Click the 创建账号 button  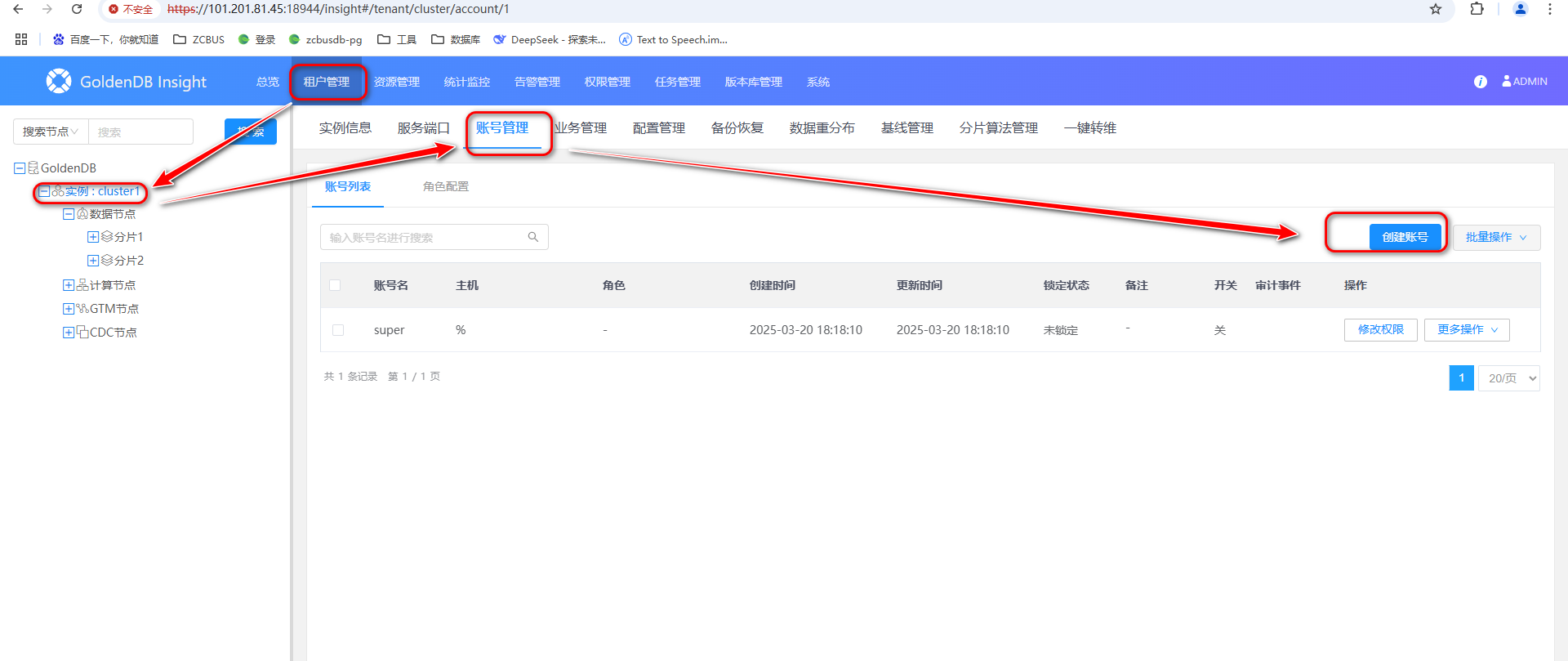pyautogui.click(x=1405, y=237)
